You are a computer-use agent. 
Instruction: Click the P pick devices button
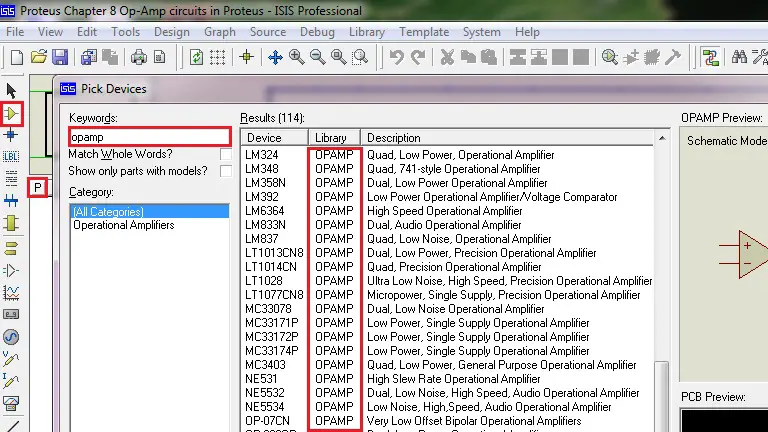[x=37, y=188]
